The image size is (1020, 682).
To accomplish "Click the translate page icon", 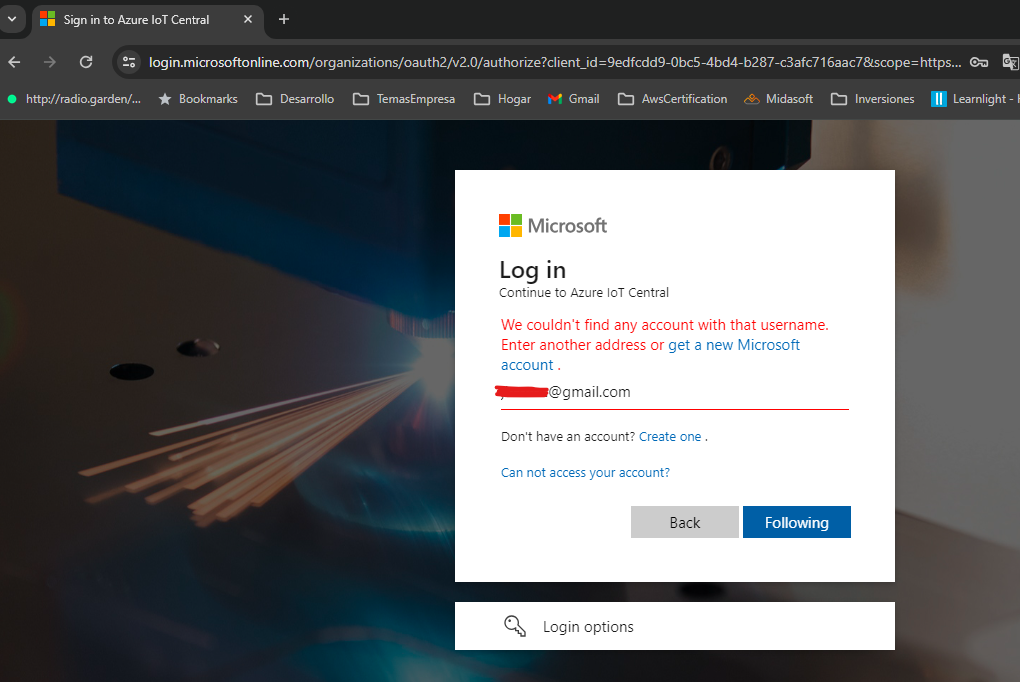I will tap(1010, 62).
